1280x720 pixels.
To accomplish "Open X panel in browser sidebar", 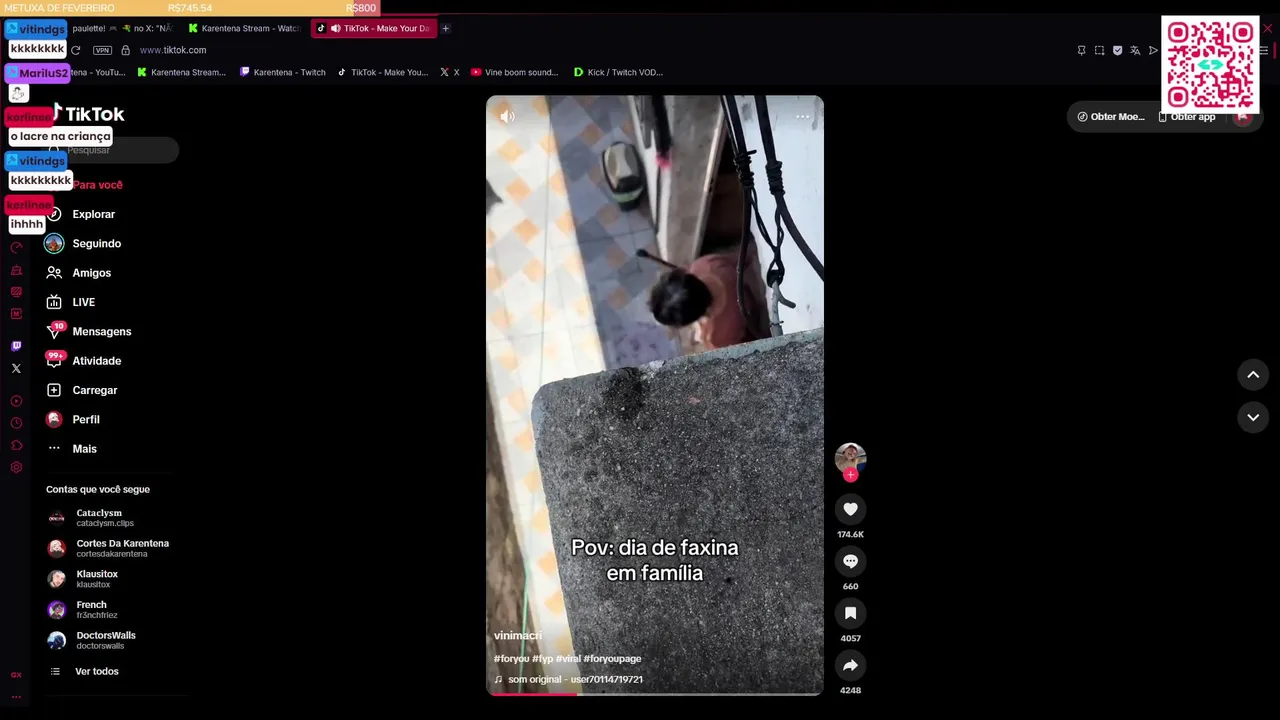I will (x=16, y=368).
